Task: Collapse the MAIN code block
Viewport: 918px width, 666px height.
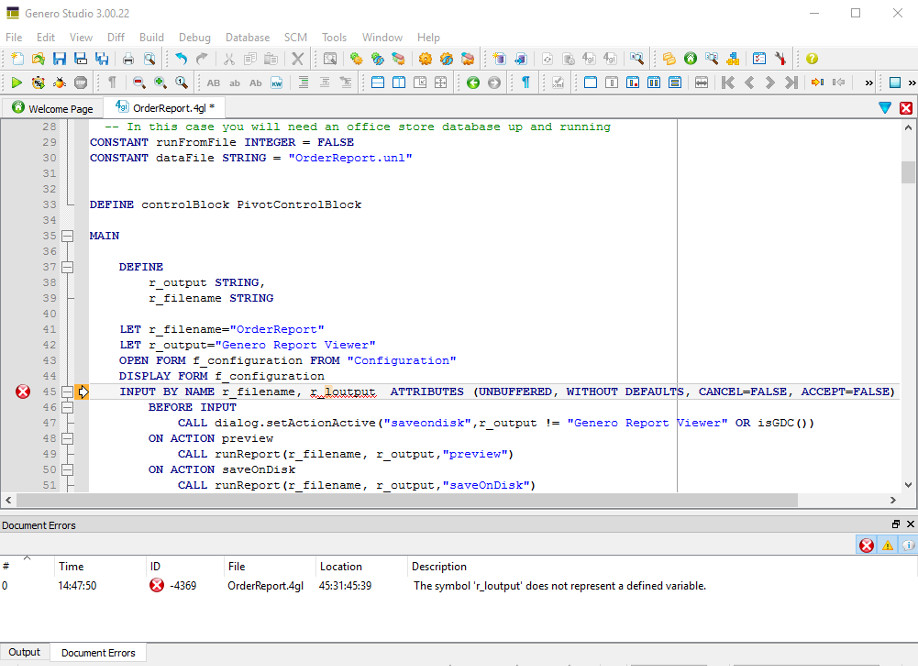Action: coord(67,236)
